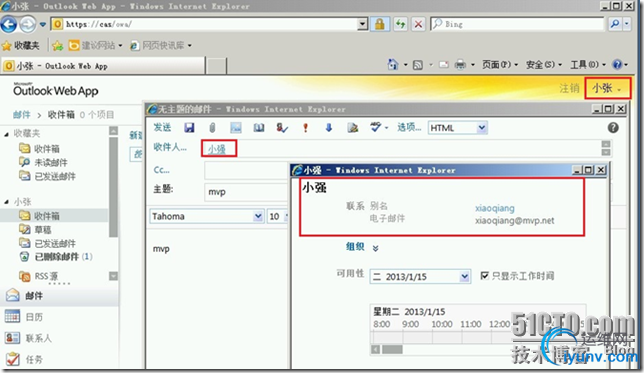Select Deleted Items folder with 1 item
This screenshot has height=373, width=644.
[56, 257]
